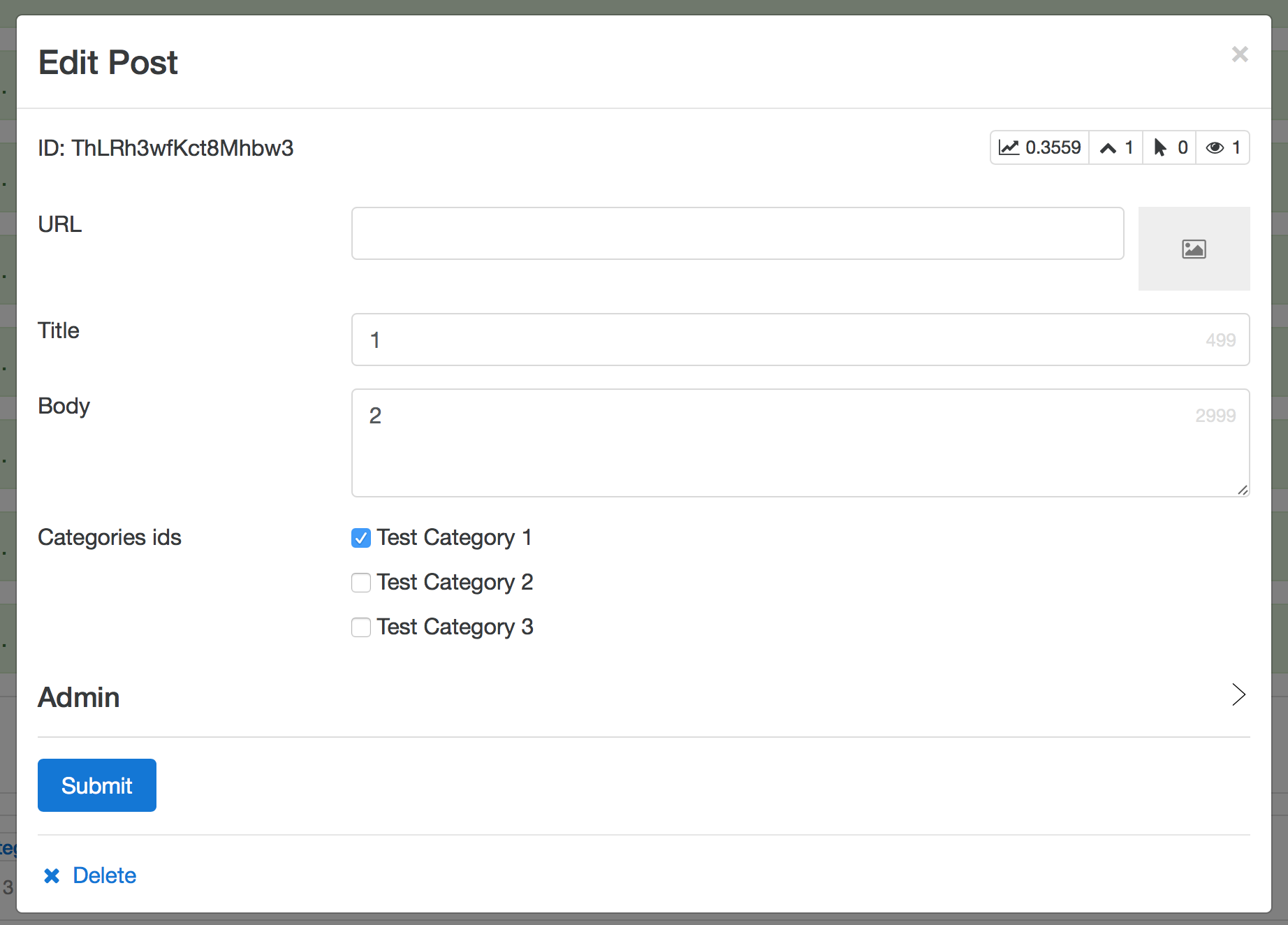This screenshot has width=1288, height=925.
Task: Click the image upload icon beside URL field
Action: tap(1194, 249)
